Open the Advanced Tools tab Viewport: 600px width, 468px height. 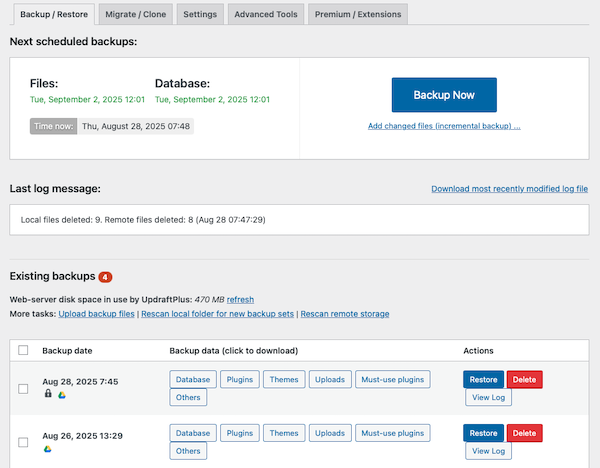coord(265,15)
